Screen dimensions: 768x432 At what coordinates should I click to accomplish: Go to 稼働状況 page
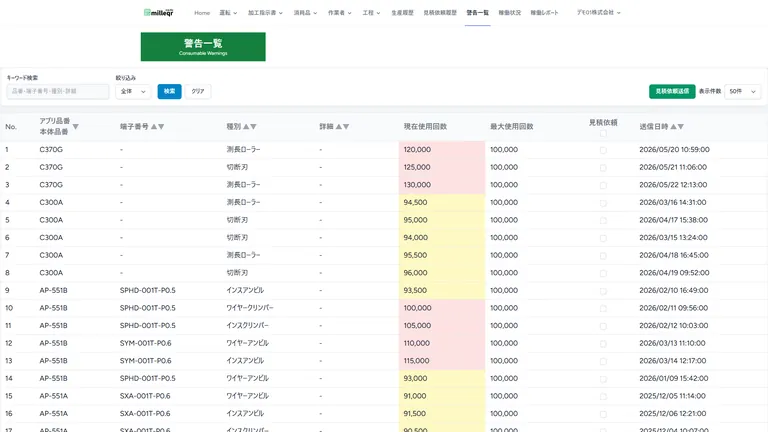(509, 13)
